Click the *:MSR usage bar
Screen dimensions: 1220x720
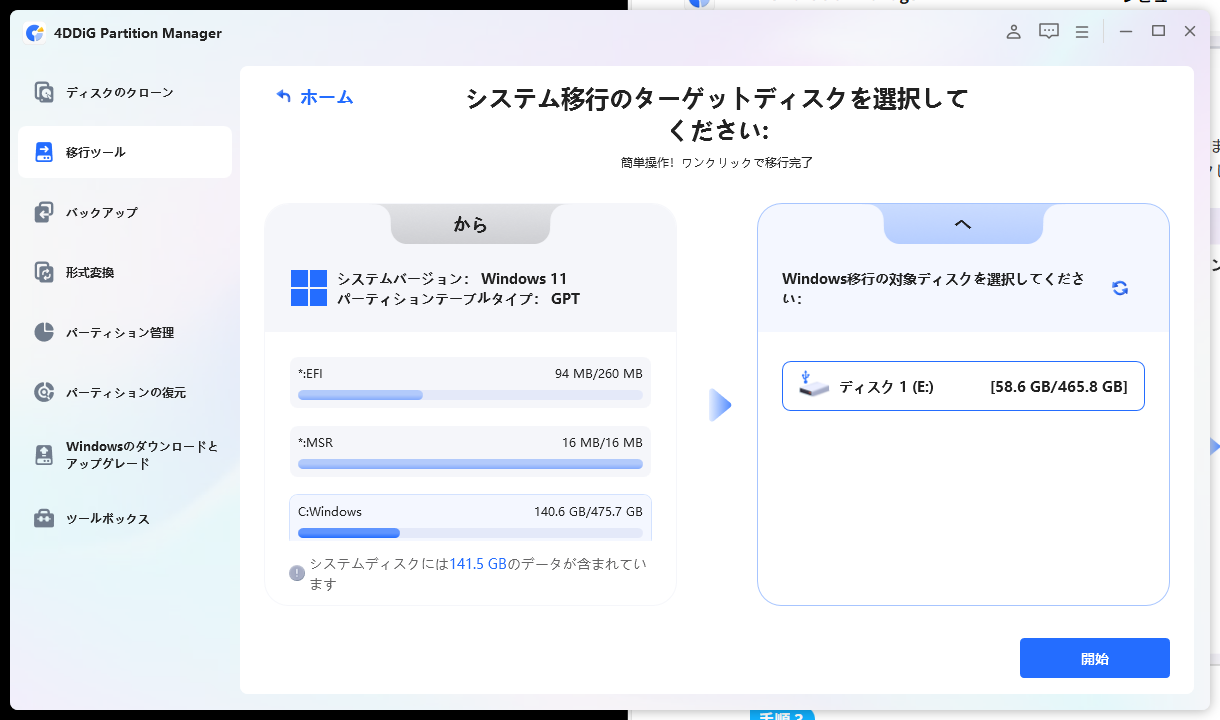click(x=470, y=464)
